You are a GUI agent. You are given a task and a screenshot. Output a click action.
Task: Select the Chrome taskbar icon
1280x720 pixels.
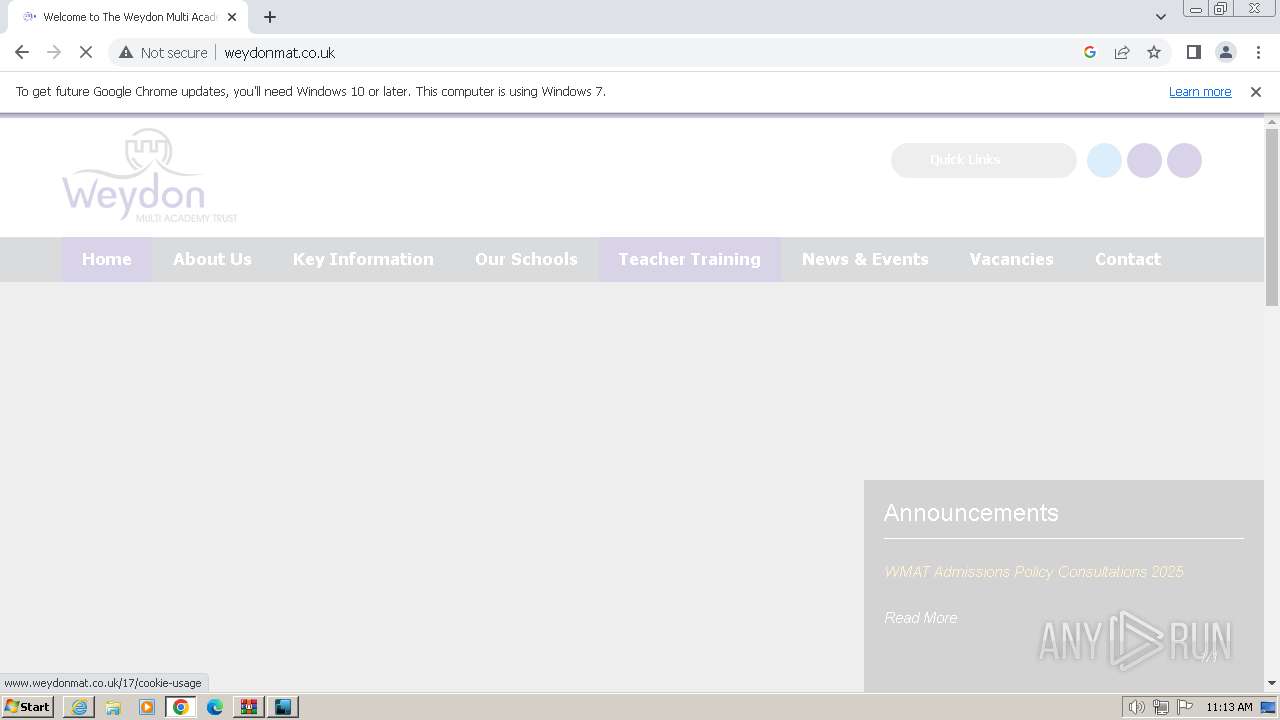tap(181, 707)
